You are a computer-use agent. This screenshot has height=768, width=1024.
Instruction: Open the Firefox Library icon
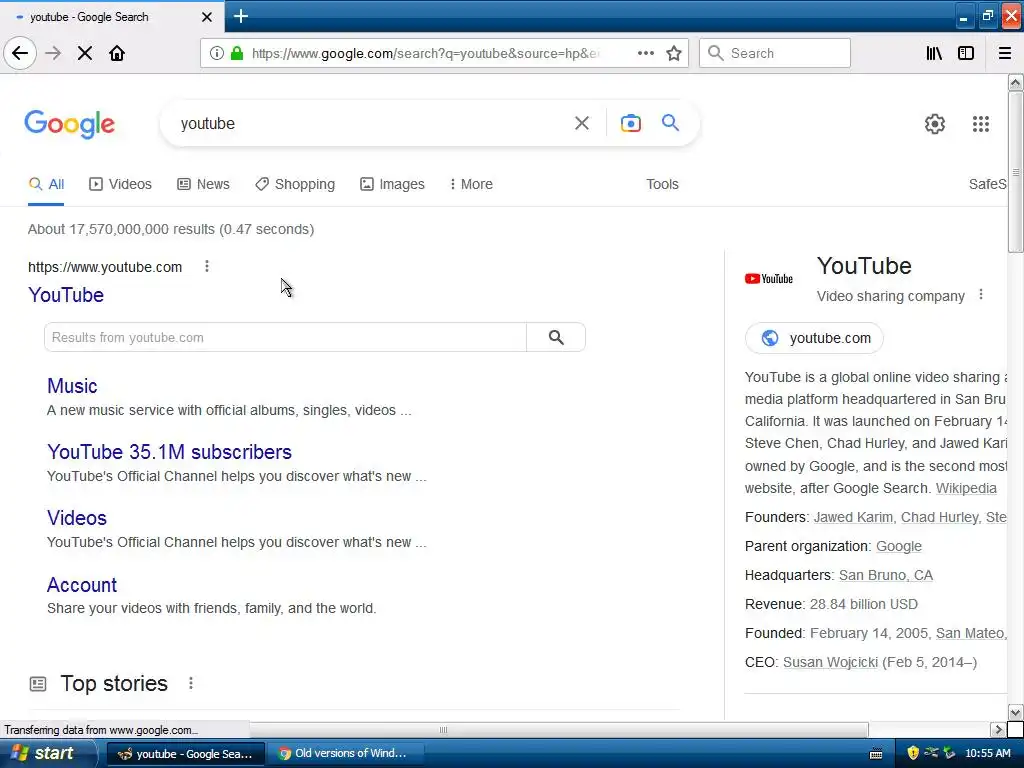coord(934,53)
